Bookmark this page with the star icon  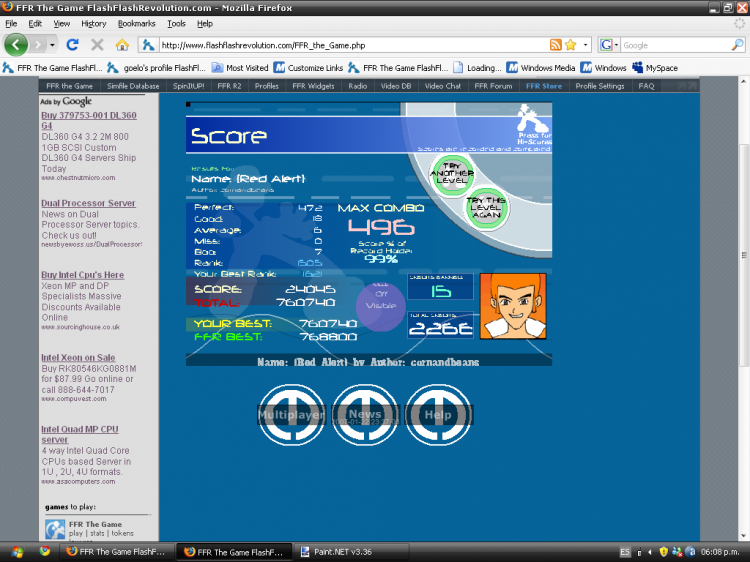571,45
